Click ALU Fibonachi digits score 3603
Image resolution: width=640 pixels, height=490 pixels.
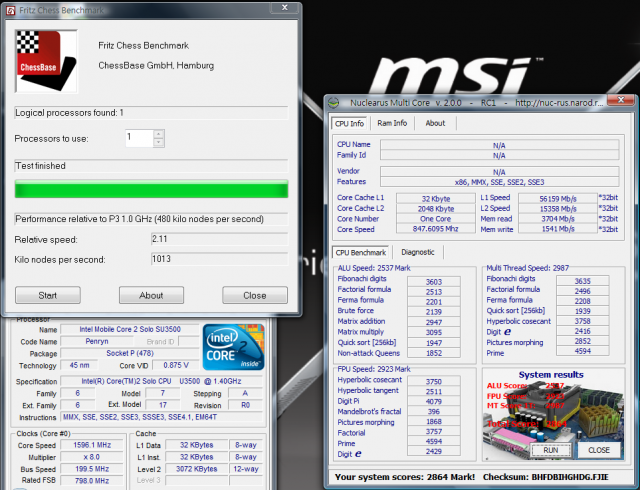(433, 282)
